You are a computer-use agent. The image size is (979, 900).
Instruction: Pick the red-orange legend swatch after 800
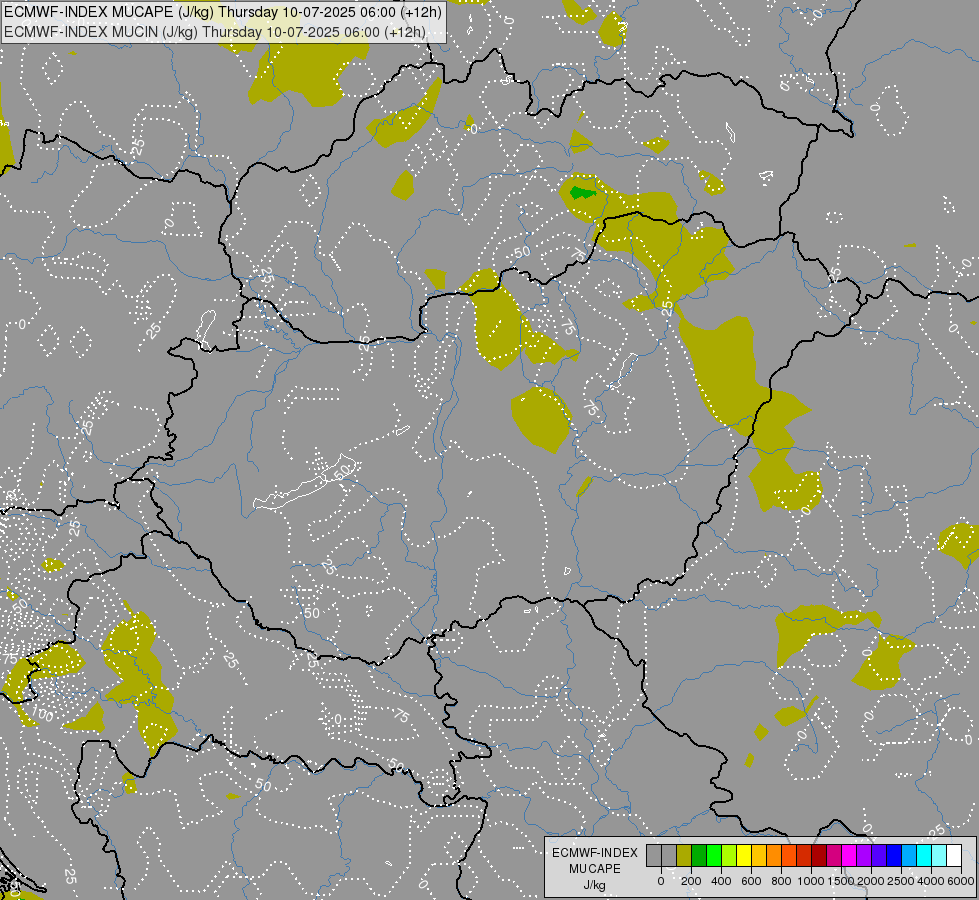click(789, 856)
